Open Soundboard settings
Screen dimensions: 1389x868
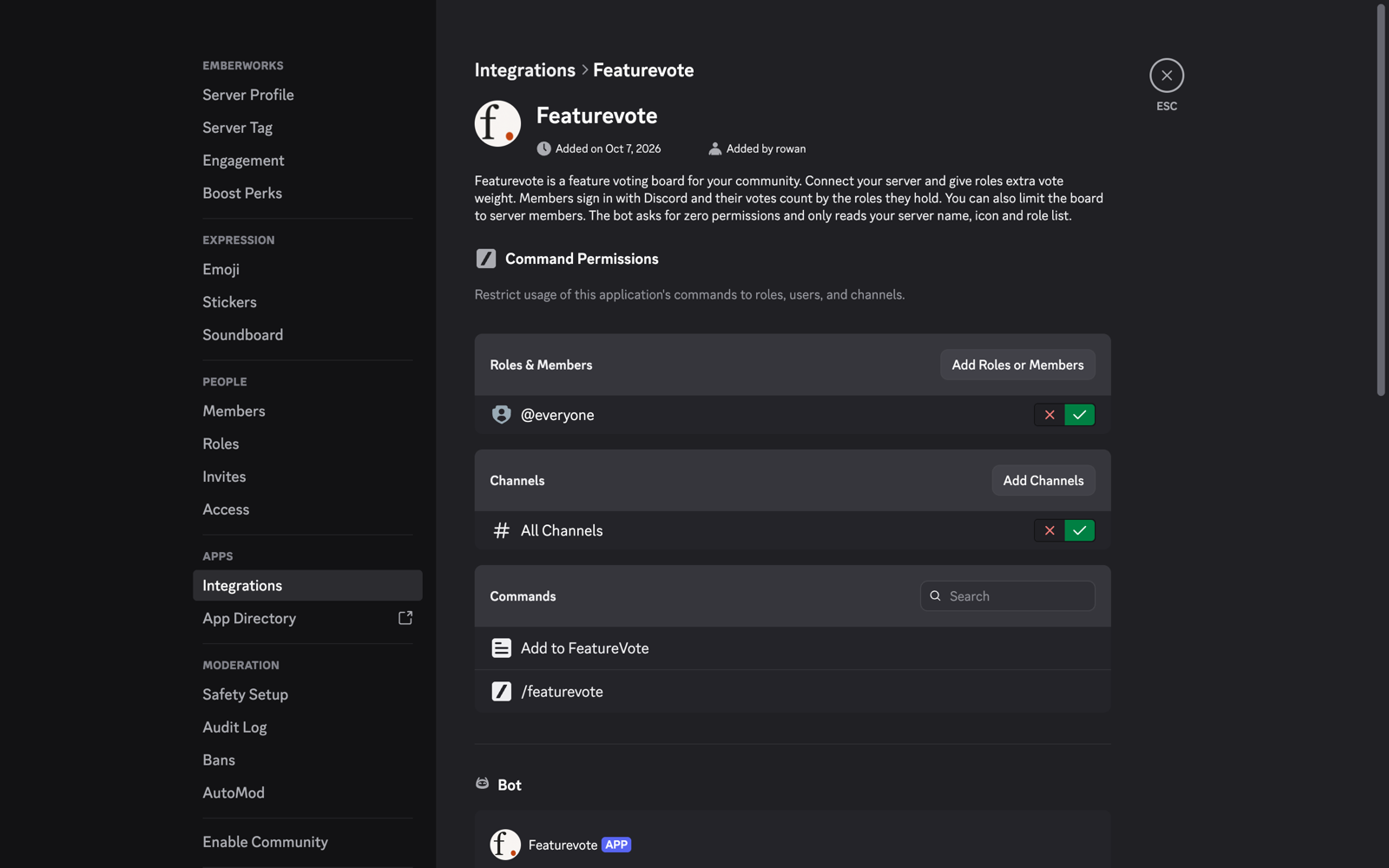[x=307, y=335]
